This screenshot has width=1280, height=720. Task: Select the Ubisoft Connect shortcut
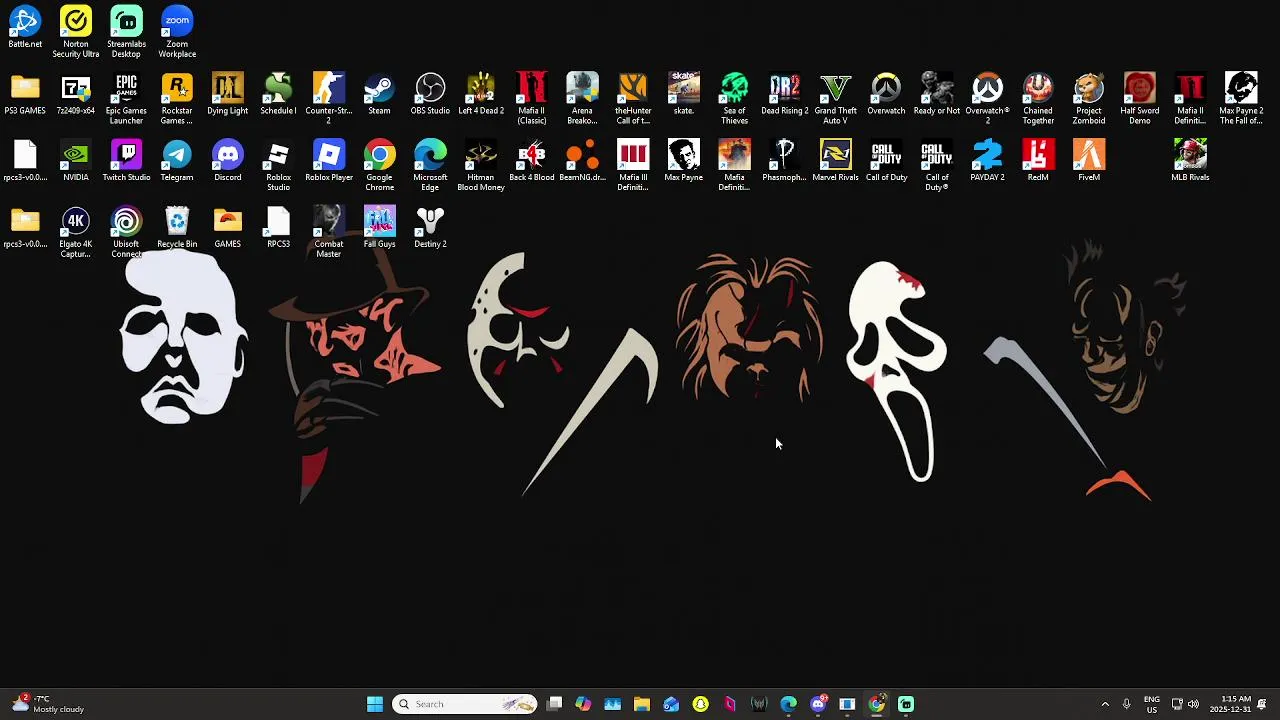pyautogui.click(x=126, y=233)
